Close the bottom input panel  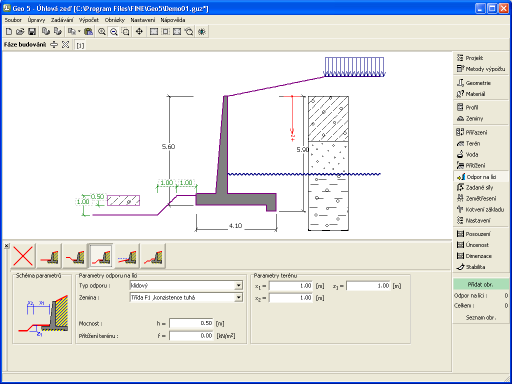pos(6,246)
